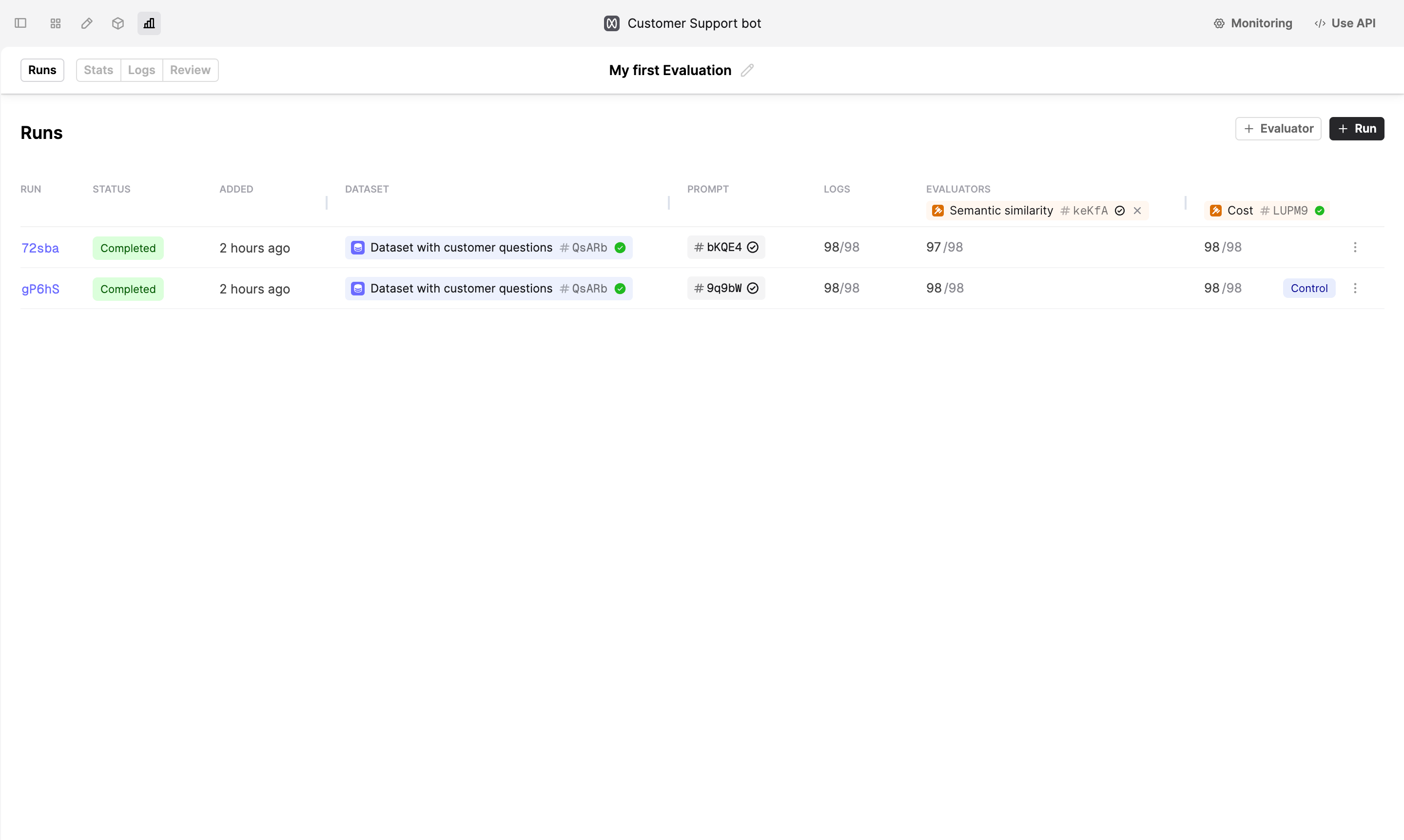Edit evaluation name with pencil icon
The width and height of the screenshot is (1404, 840).
[747, 70]
